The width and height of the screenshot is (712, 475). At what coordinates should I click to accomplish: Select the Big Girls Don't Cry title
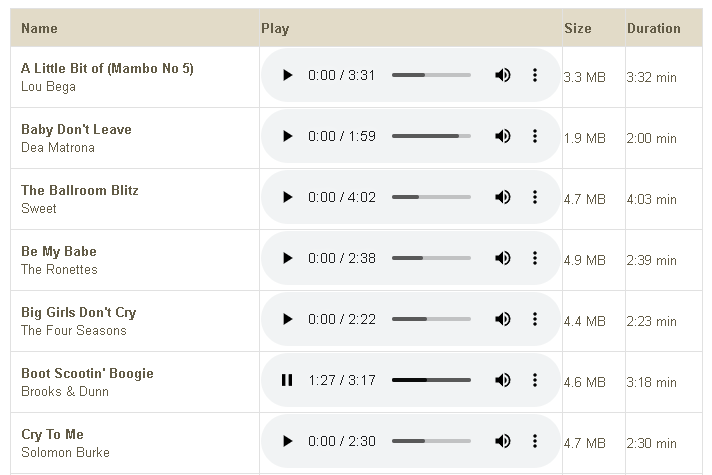(79, 312)
